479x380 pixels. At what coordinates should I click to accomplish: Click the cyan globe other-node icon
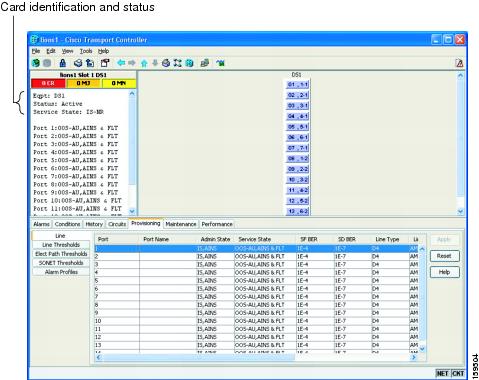coord(189,63)
